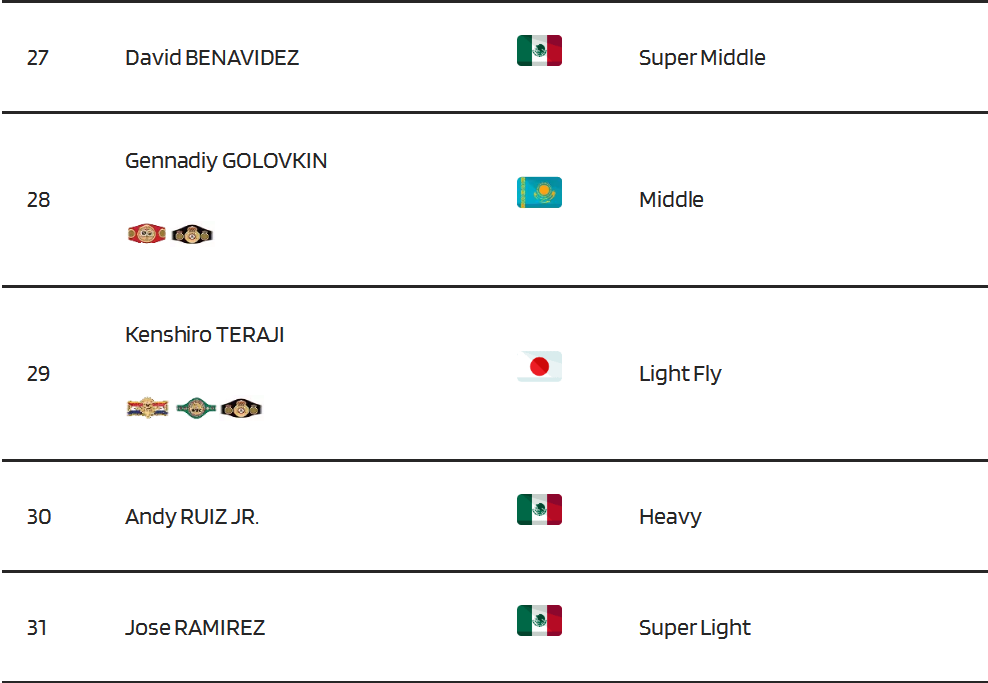Click Teraji's black WBA belt icon
Viewport: 988px width, 683px height.
[241, 408]
